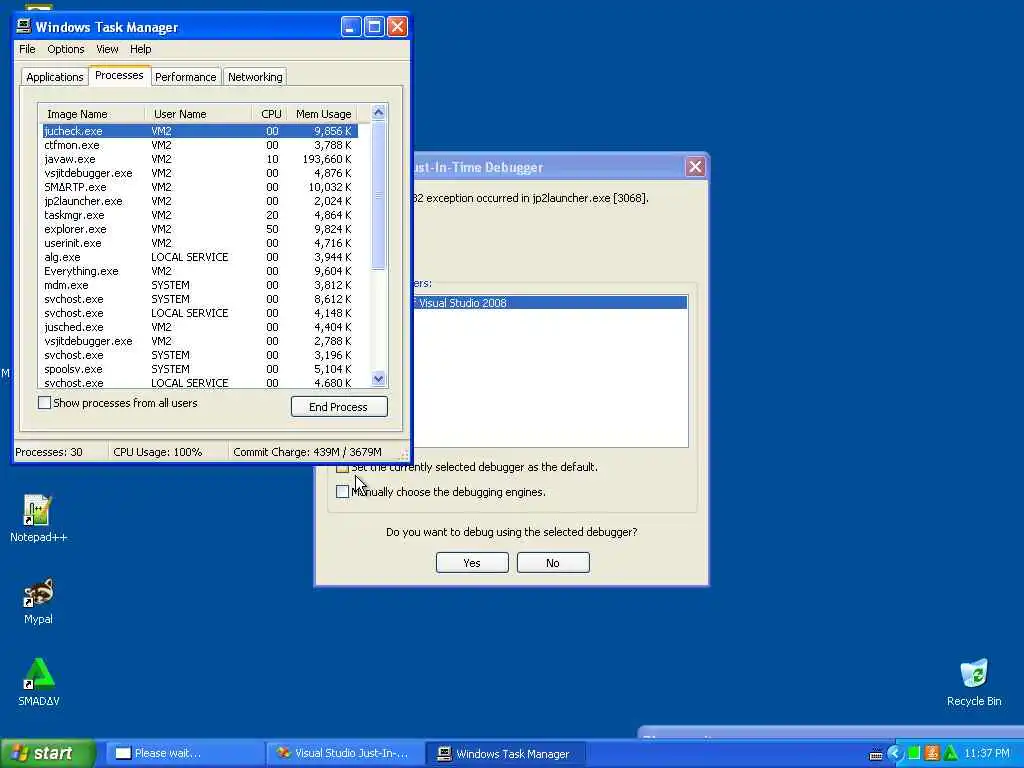Select Visual Studio 2008 in debugger list
Screen dimensions: 1024x768
549,302
